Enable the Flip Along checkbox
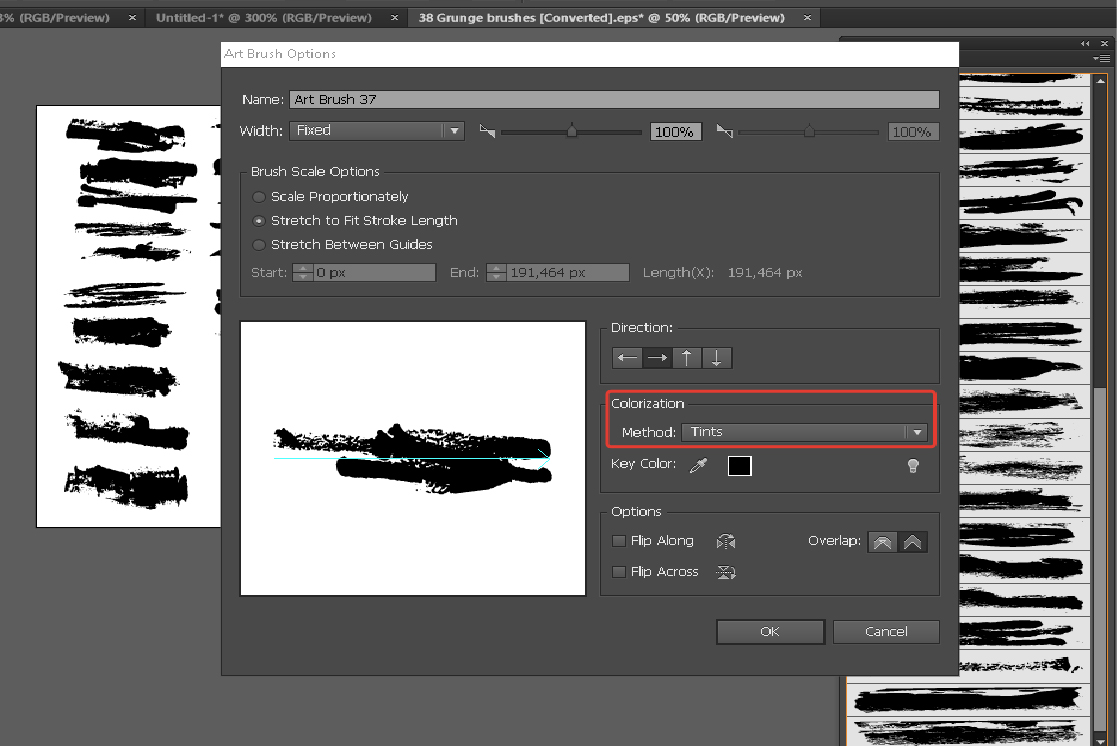The image size is (1117, 746). [619, 541]
